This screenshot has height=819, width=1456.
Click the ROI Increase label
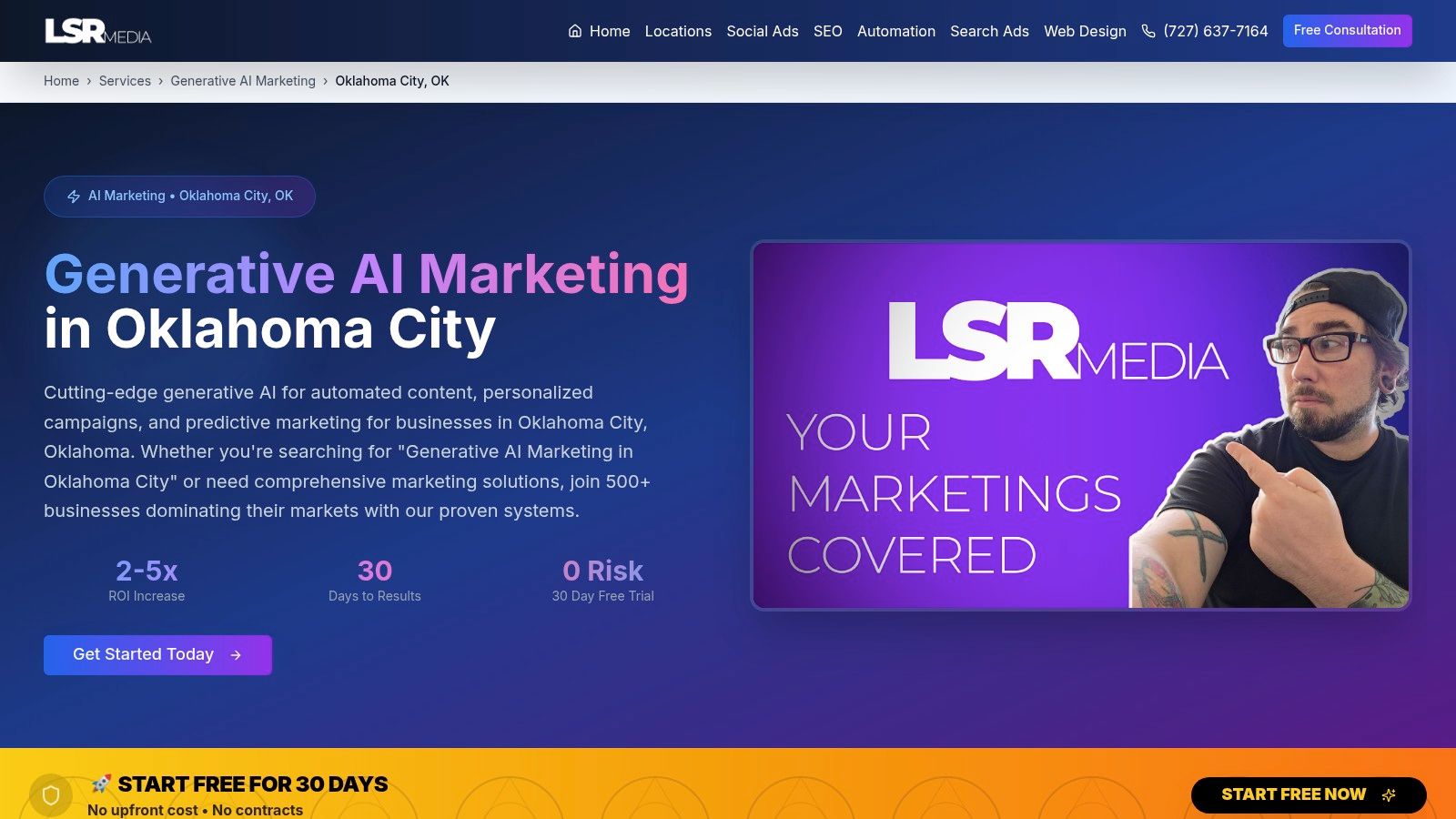147,596
